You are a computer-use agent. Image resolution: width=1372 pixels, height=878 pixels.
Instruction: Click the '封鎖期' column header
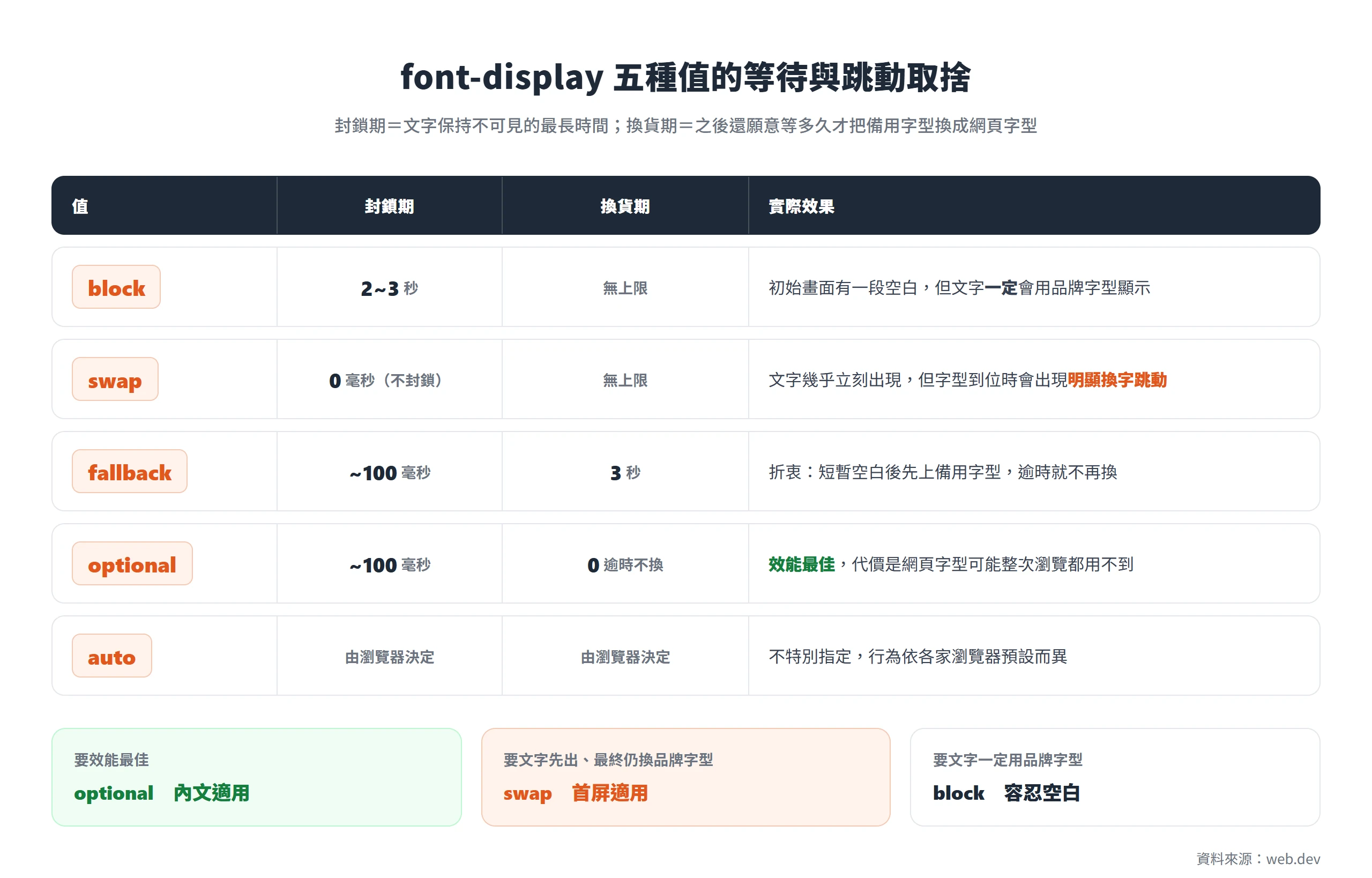point(390,206)
